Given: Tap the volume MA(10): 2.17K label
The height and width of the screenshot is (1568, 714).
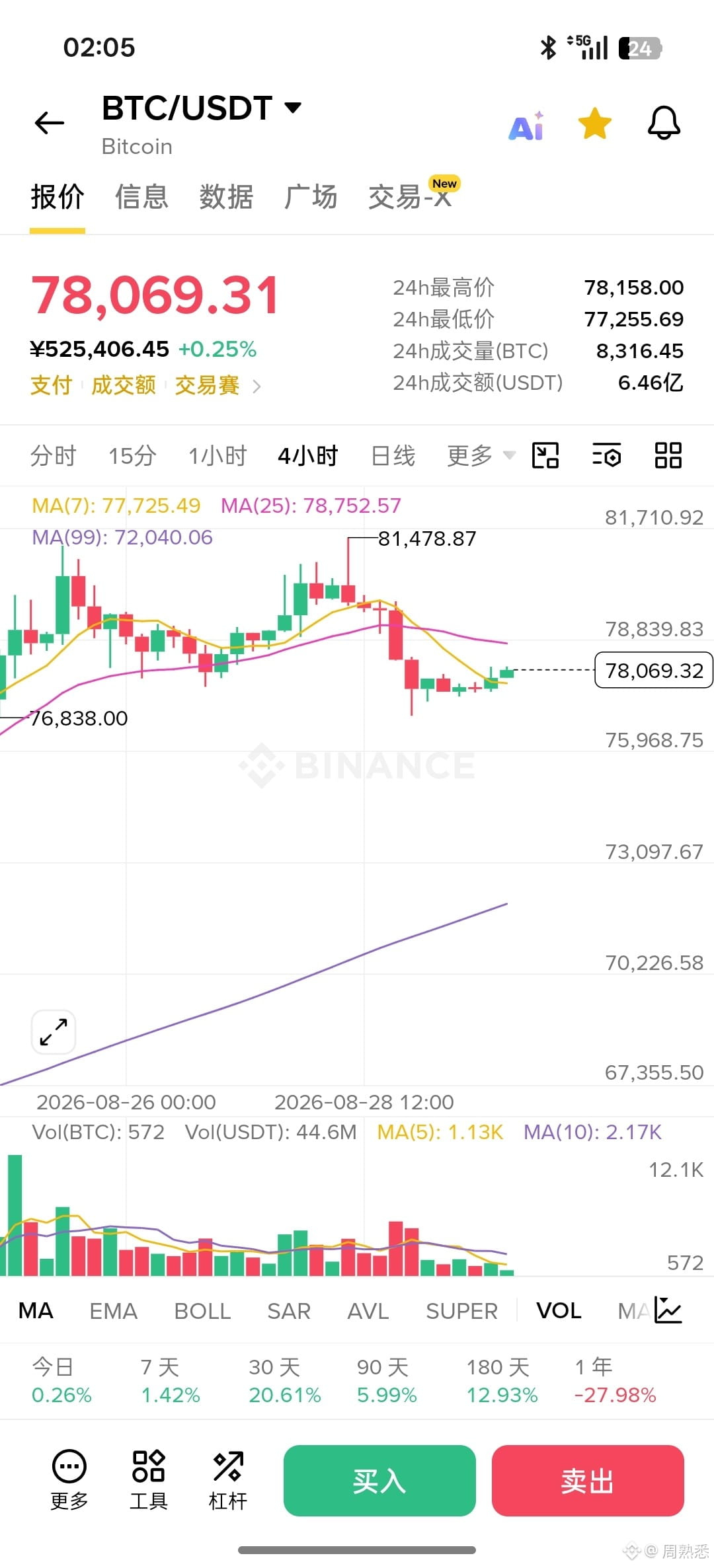Looking at the screenshot, I should [x=592, y=1132].
